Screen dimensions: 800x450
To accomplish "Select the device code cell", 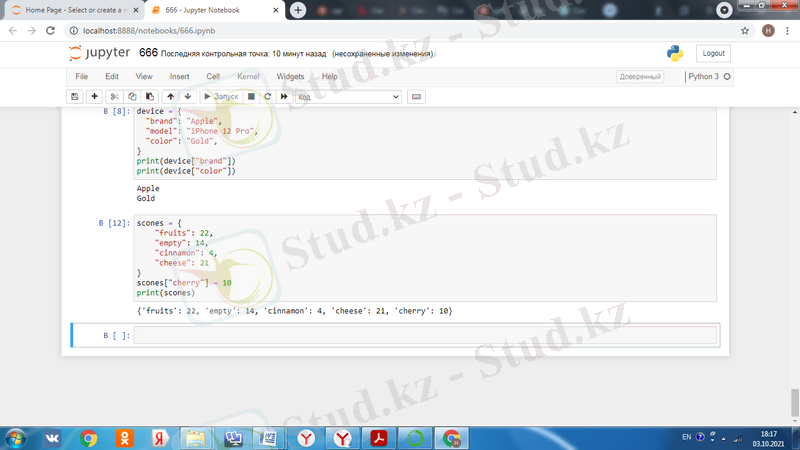I will click(x=425, y=142).
